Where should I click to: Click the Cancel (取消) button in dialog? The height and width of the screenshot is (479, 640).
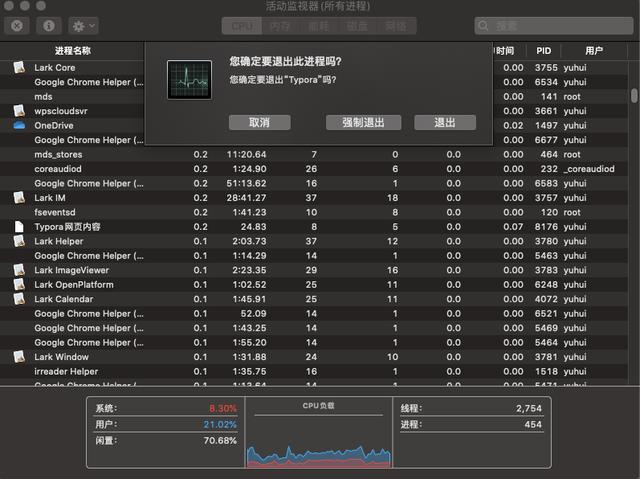[x=260, y=122]
